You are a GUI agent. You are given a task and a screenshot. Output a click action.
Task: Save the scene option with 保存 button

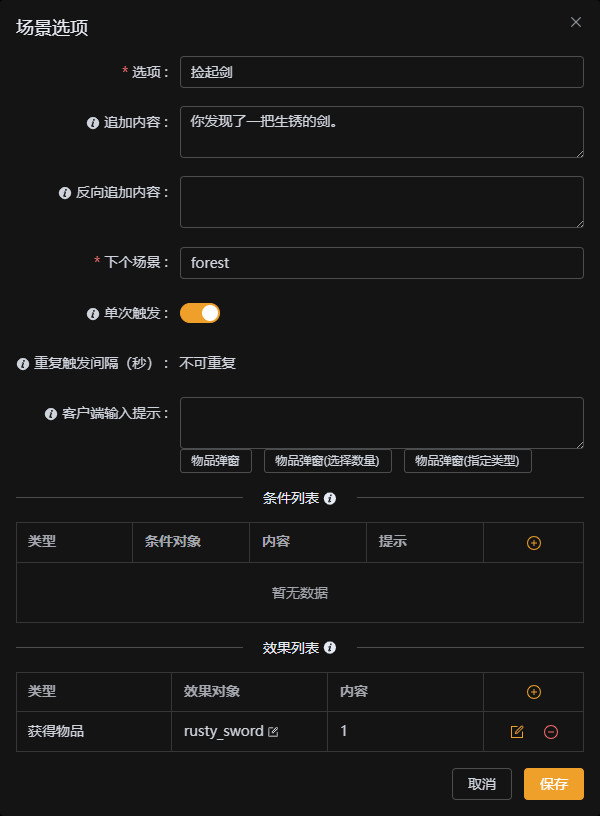point(553,784)
